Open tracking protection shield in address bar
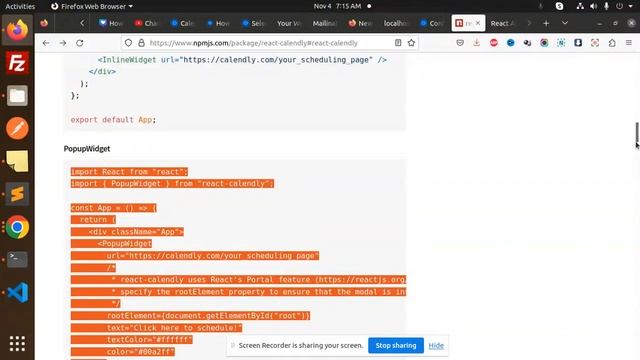This screenshot has height=360, width=640. (129, 43)
